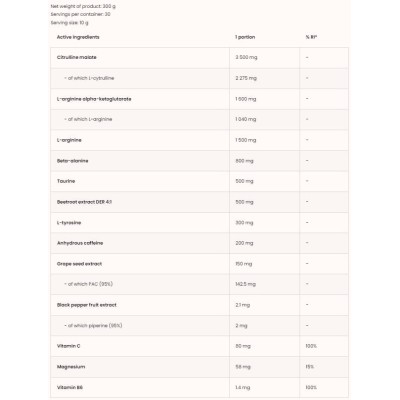Select the Anhydrous caffeine 200 mg value

coord(244,243)
